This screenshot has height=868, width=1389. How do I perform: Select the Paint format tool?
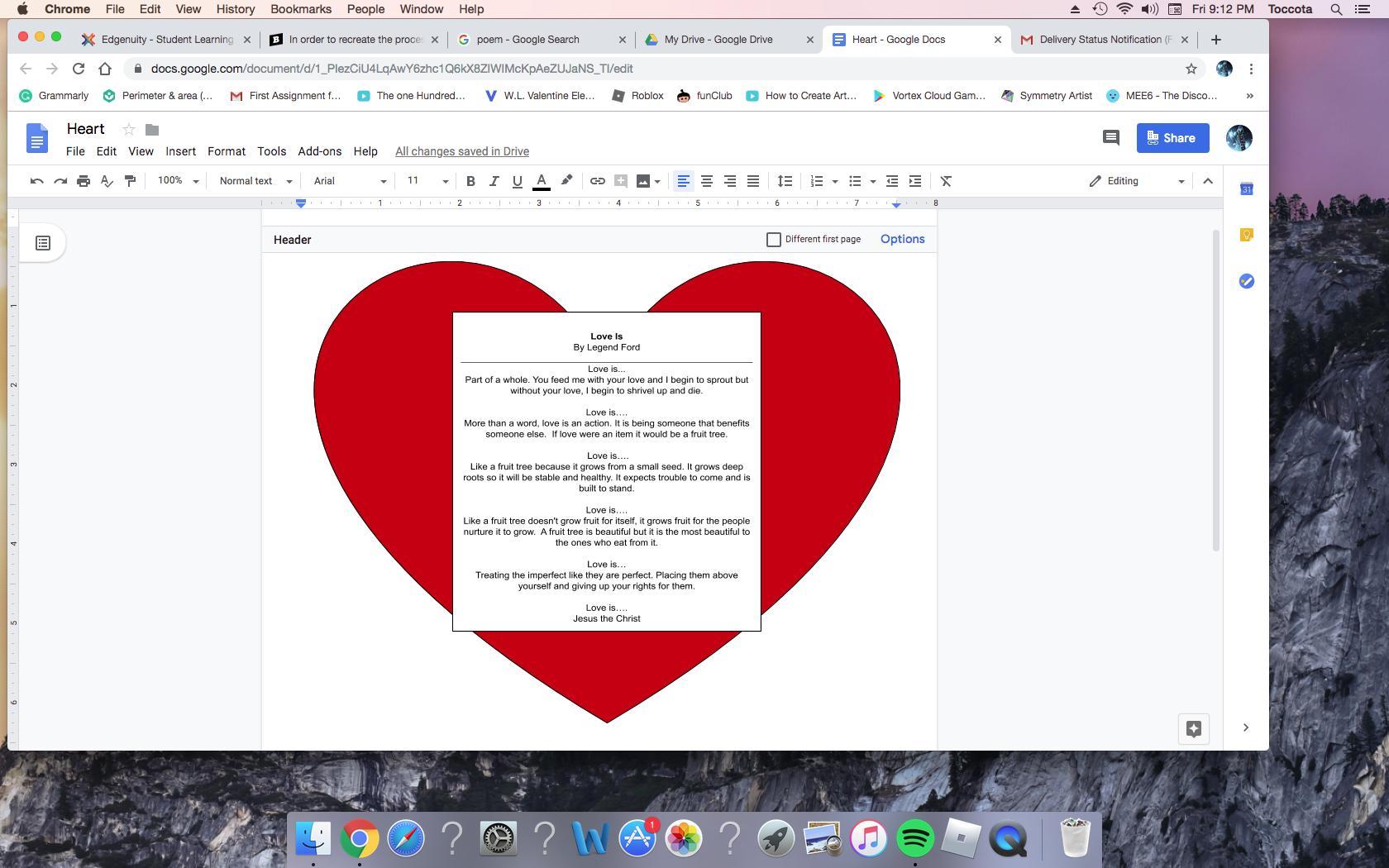click(130, 181)
